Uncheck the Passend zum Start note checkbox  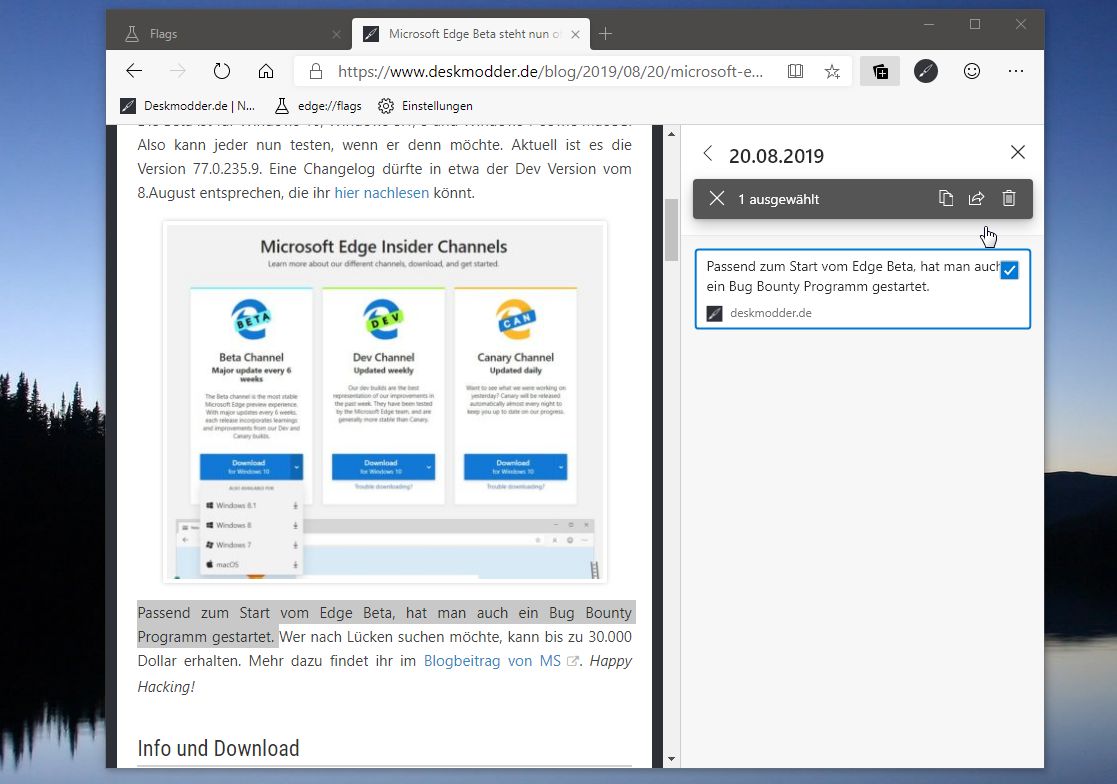1009,271
